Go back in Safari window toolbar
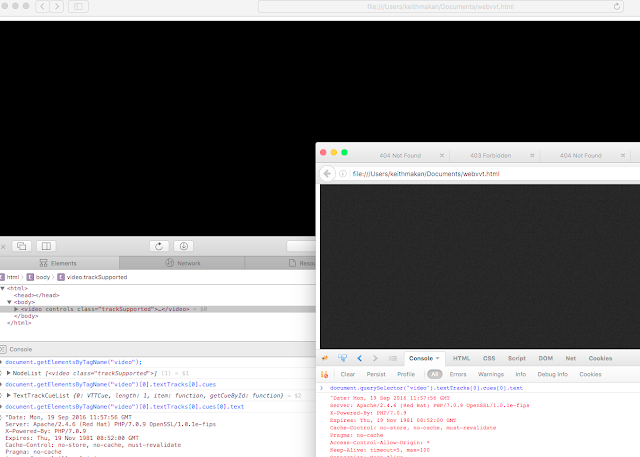Image resolution: width=640 pixels, height=457 pixels. pyautogui.click(x=42, y=7)
